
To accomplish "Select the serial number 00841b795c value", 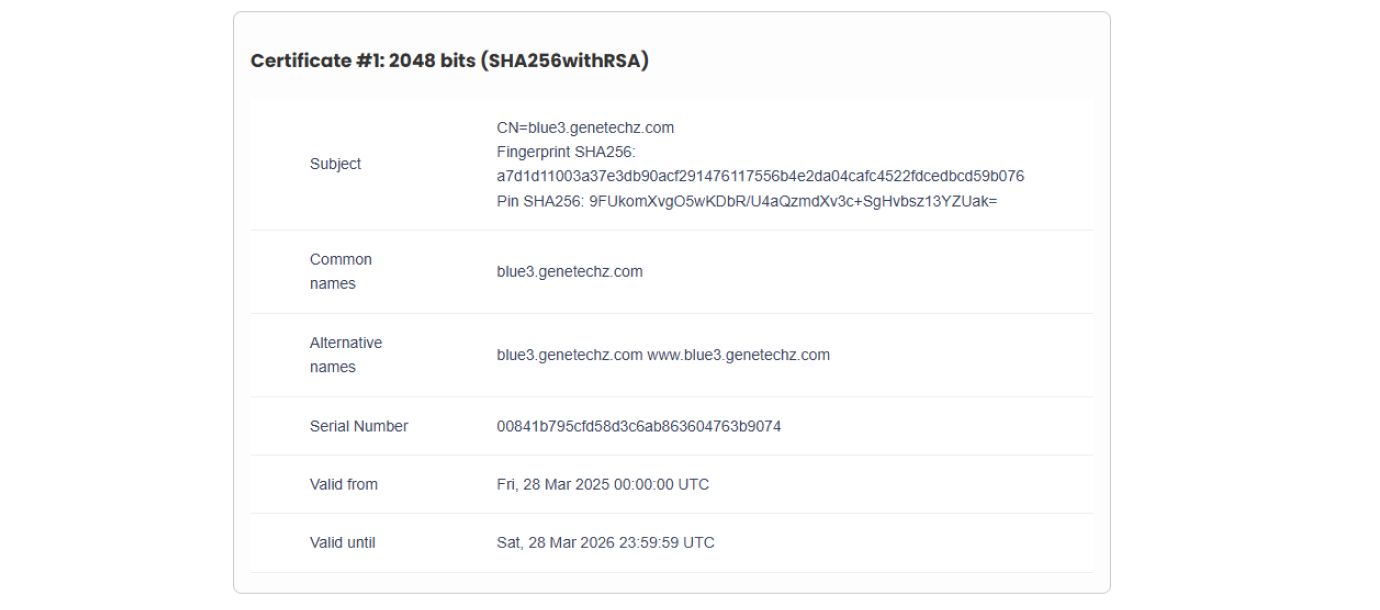I will click(x=639, y=426).
